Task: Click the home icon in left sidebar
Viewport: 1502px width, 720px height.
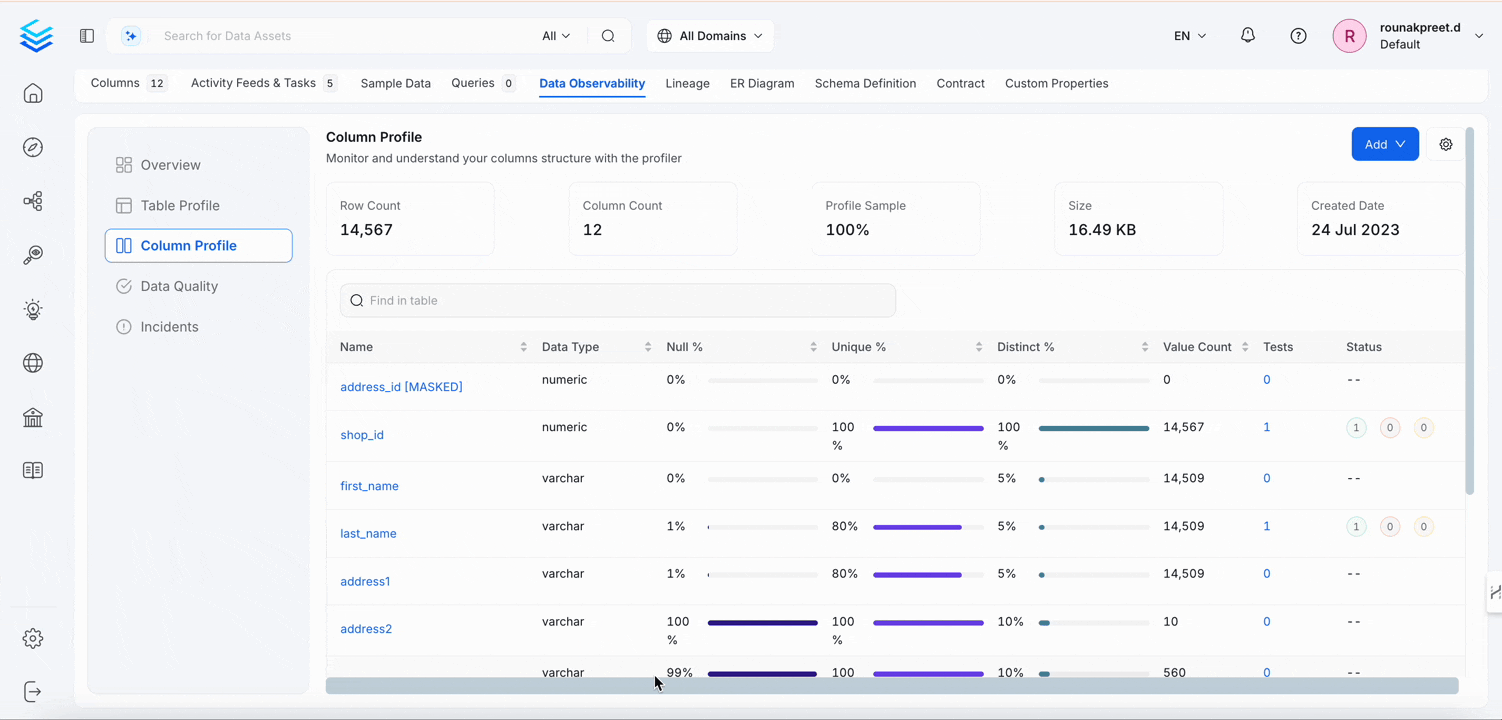Action: click(x=33, y=94)
